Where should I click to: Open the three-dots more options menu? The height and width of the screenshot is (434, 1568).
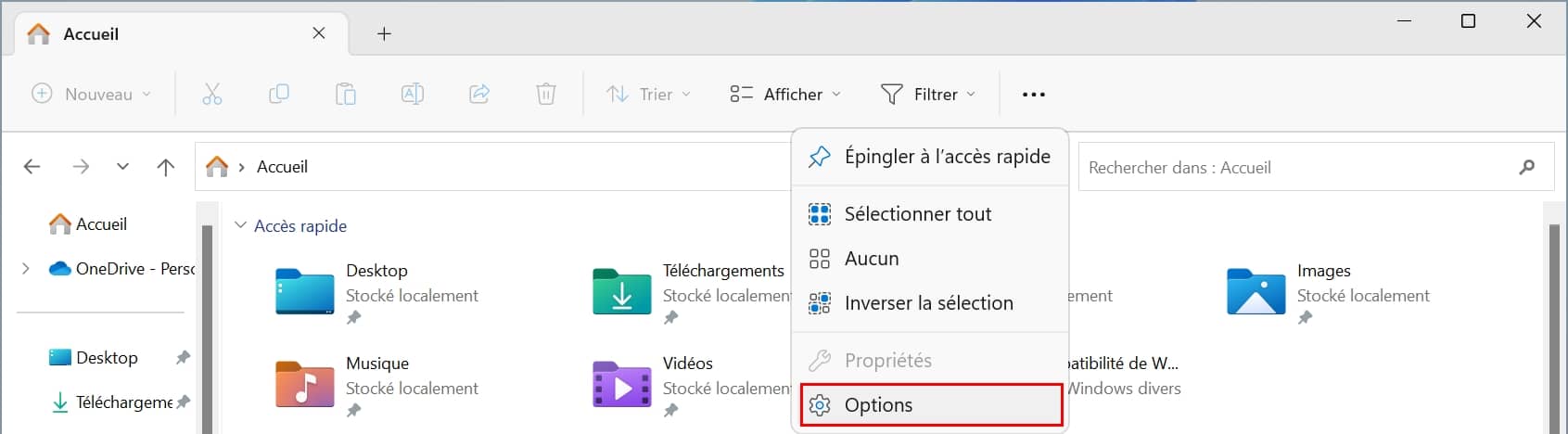pyautogui.click(x=1033, y=94)
